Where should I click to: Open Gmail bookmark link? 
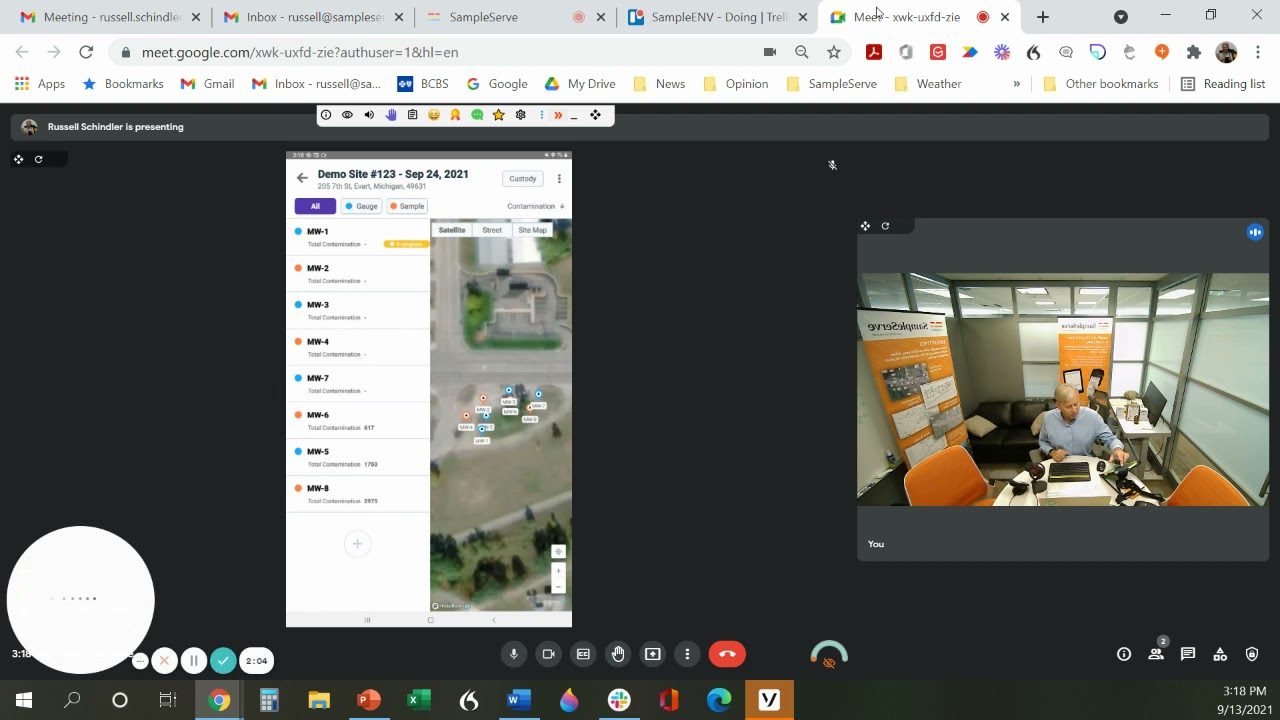[x=207, y=84]
